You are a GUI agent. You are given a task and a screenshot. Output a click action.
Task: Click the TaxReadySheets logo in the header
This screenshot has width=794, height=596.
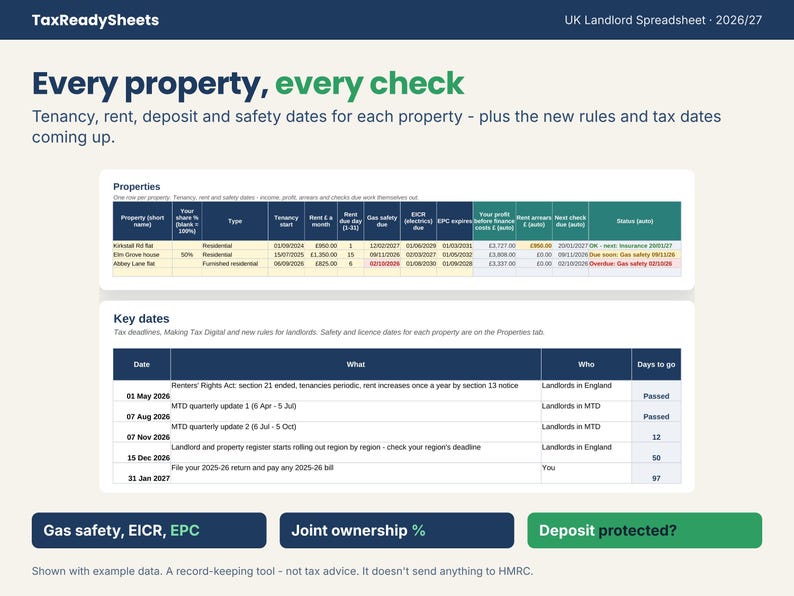coord(95,20)
